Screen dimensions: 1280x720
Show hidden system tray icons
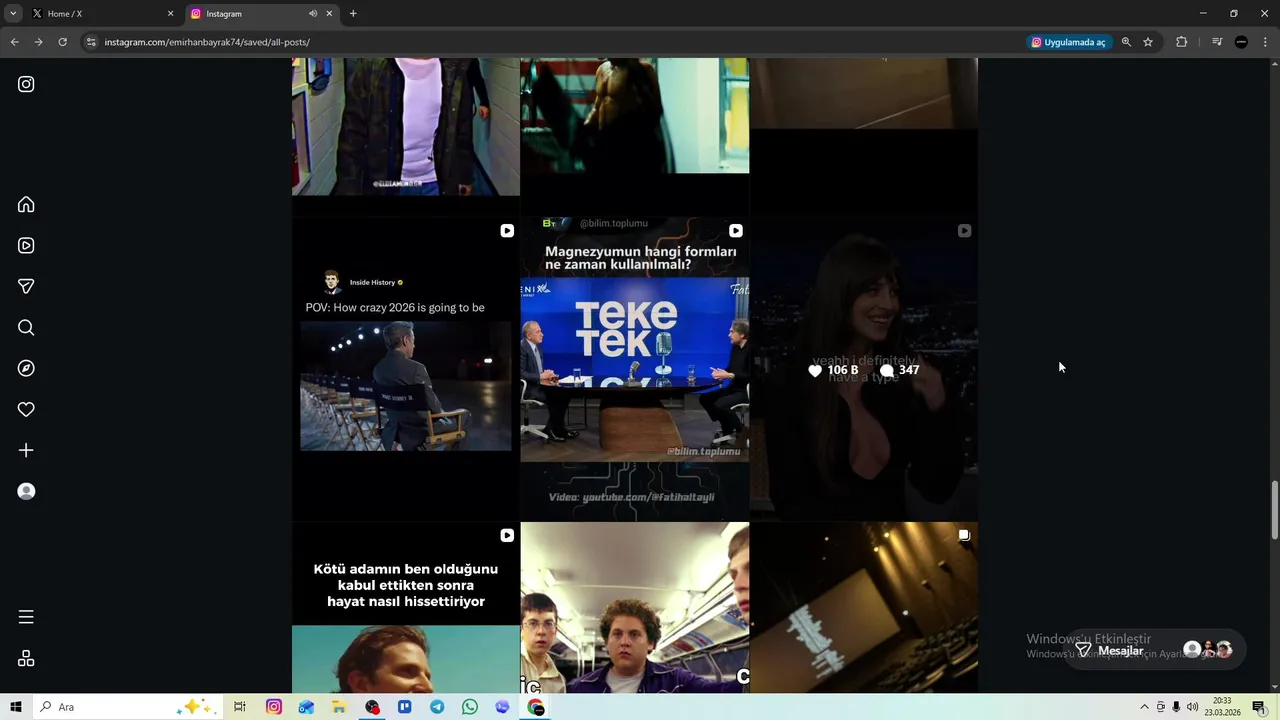coord(1145,707)
